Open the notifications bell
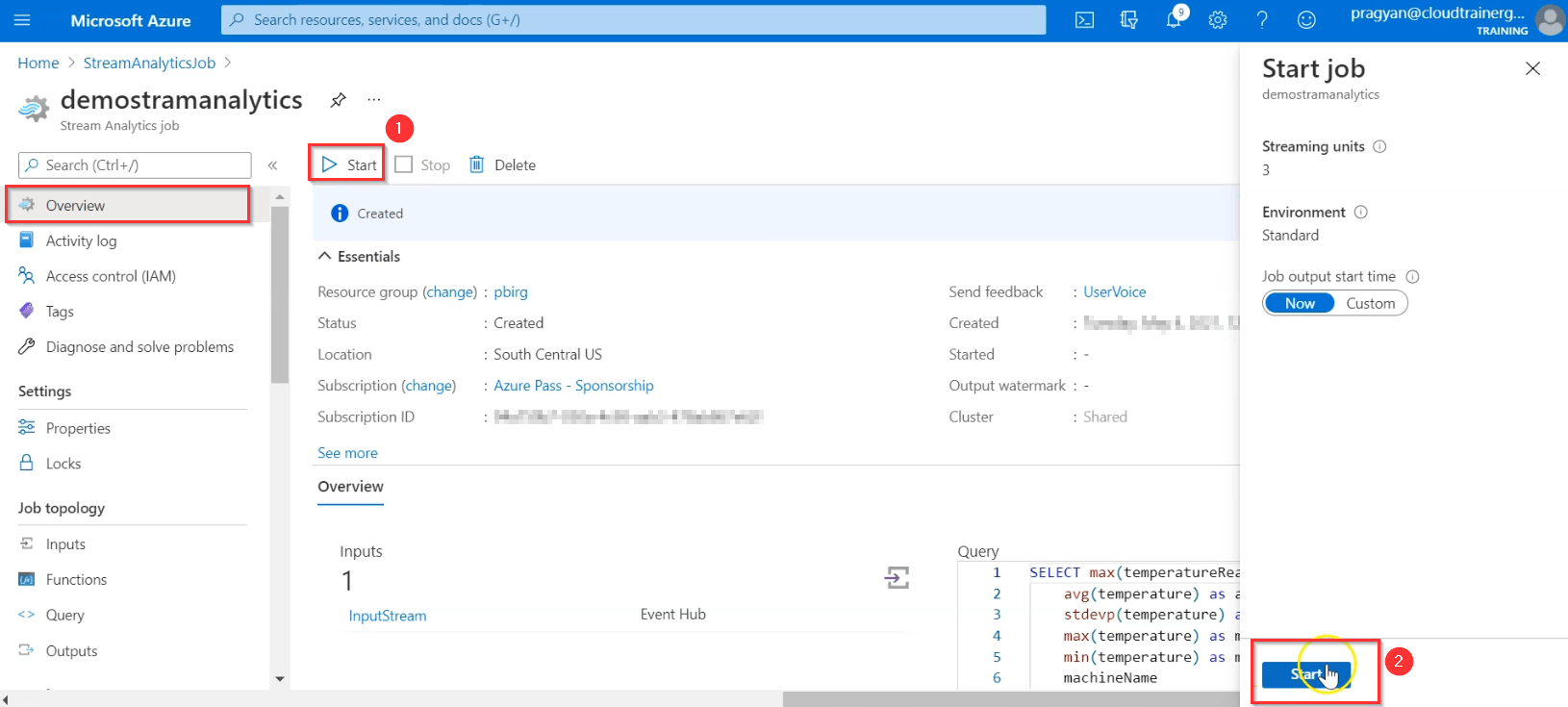This screenshot has height=707, width=1568. [1174, 20]
